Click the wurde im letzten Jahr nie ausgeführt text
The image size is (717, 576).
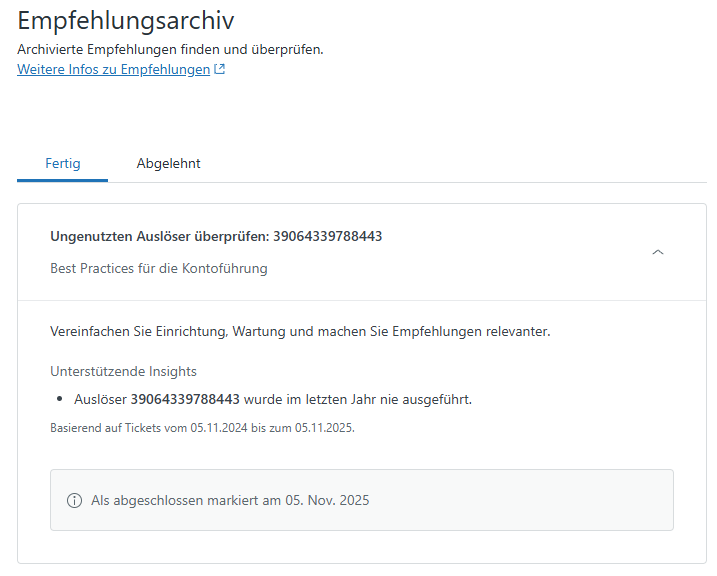[358, 400]
